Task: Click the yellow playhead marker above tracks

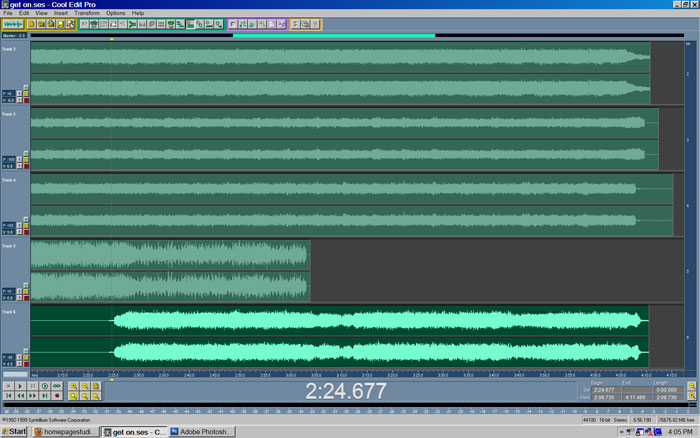Action: tap(112, 39)
